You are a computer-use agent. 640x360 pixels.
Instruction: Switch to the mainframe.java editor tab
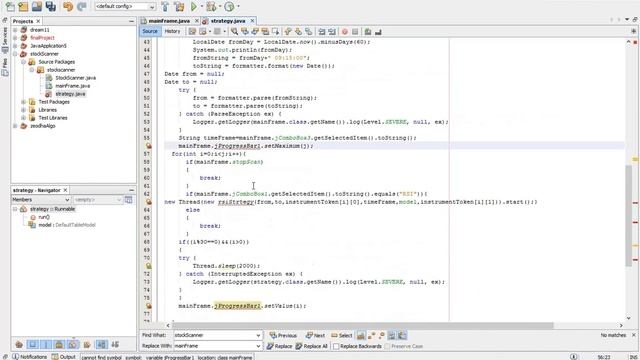click(169, 21)
